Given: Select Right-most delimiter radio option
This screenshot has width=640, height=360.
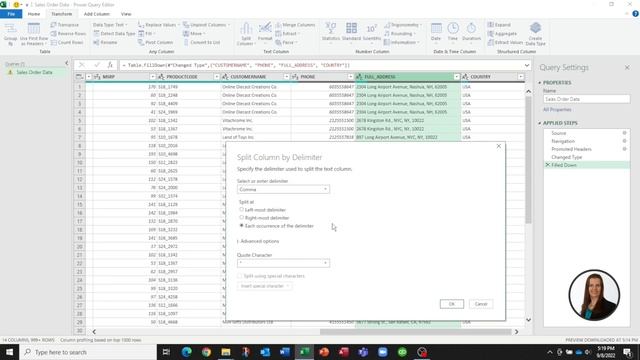Looking at the screenshot, I should (241, 218).
